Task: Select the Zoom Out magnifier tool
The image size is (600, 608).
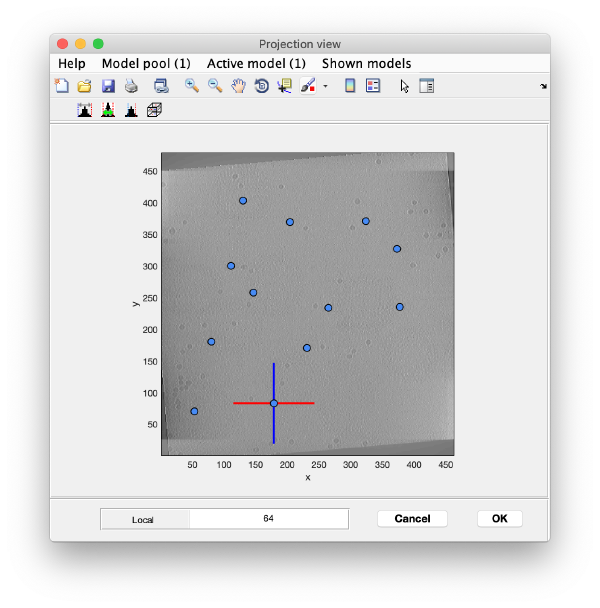Action: point(215,86)
